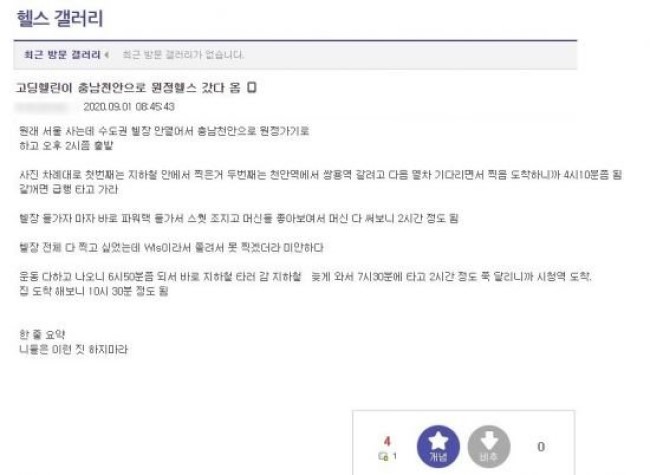The height and width of the screenshot is (475, 650).
Task: Click the sentence mentioning Wls이라서
Action: (x=171, y=248)
